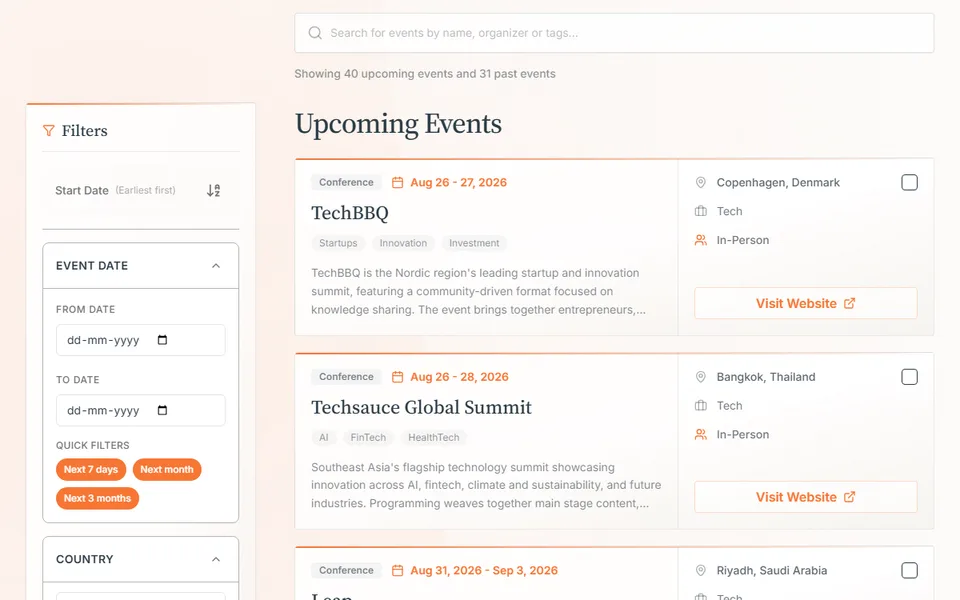Collapse the Country filter section
This screenshot has width=960, height=600.
pyautogui.click(x=216, y=559)
